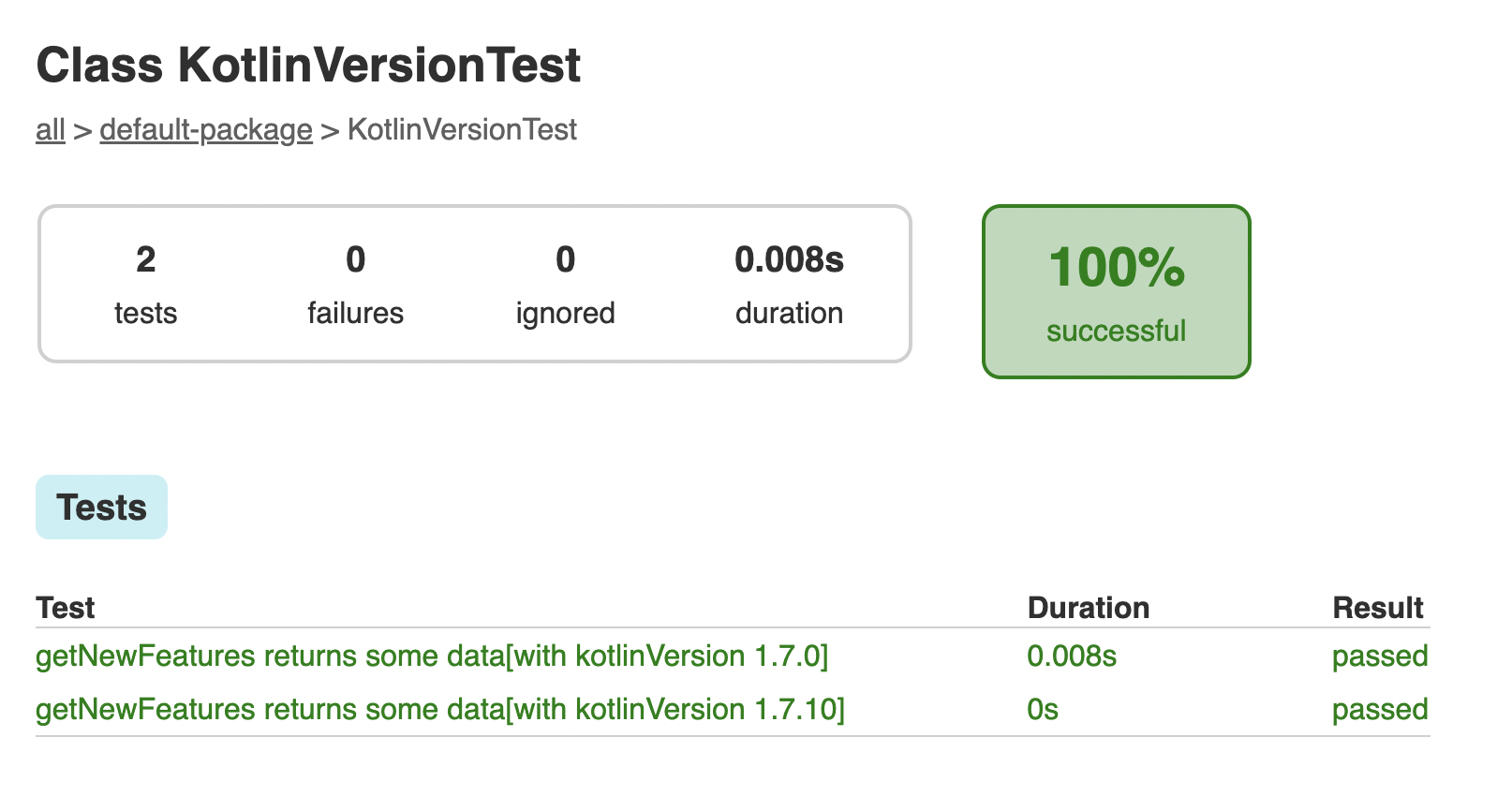
Task: Select the Tests tab
Action: point(101,507)
